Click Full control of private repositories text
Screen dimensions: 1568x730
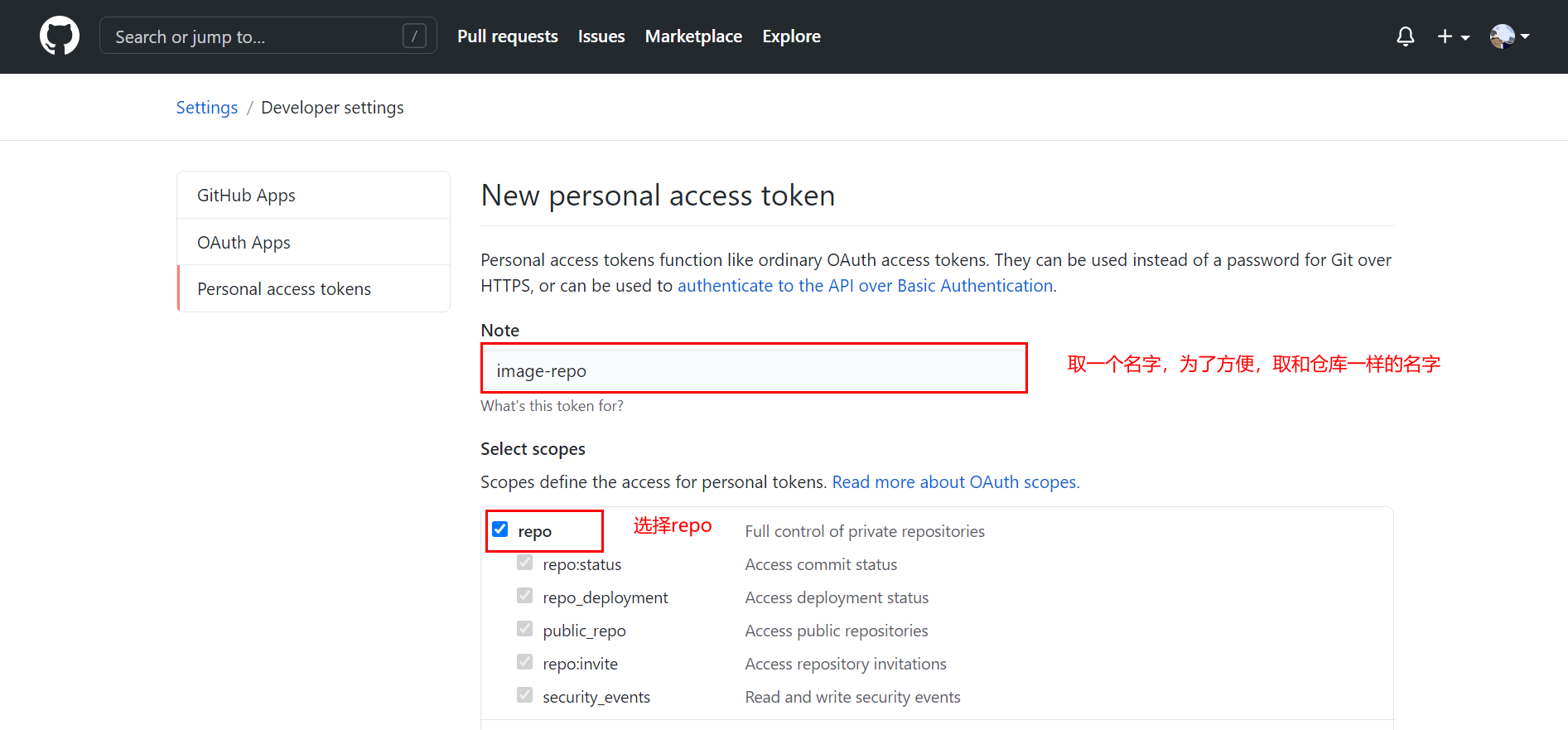tap(865, 531)
